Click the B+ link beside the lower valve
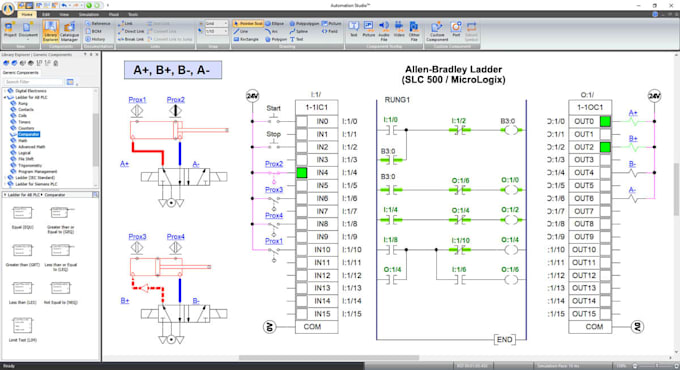 [x=124, y=301]
